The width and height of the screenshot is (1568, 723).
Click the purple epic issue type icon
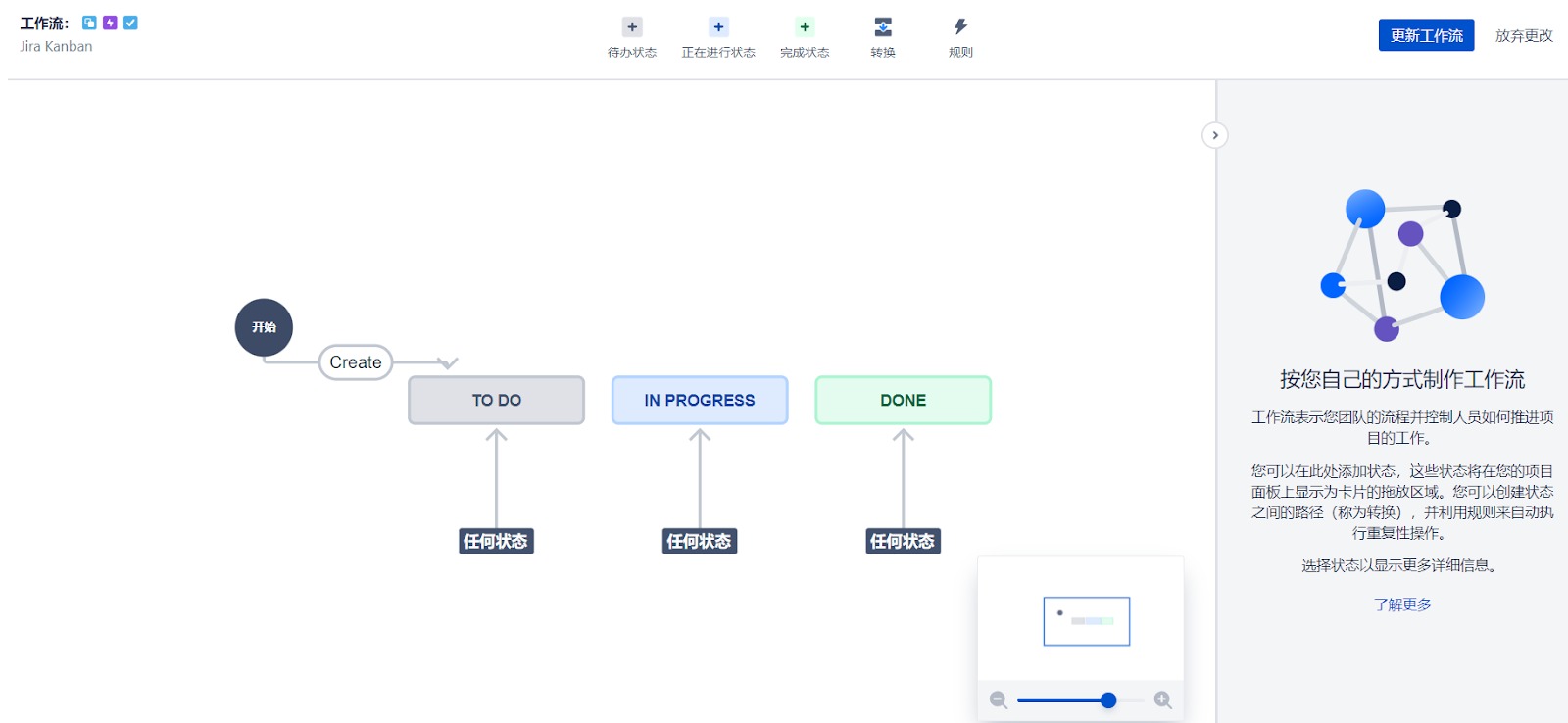(110, 23)
